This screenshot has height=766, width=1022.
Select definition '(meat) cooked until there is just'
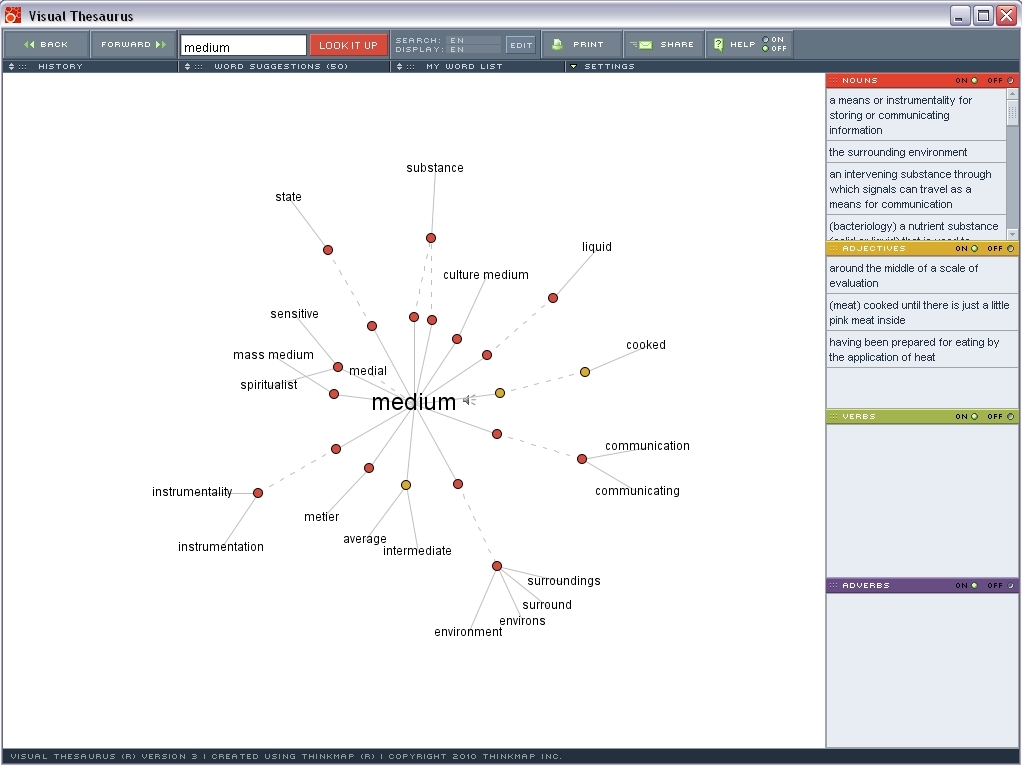tap(922, 312)
